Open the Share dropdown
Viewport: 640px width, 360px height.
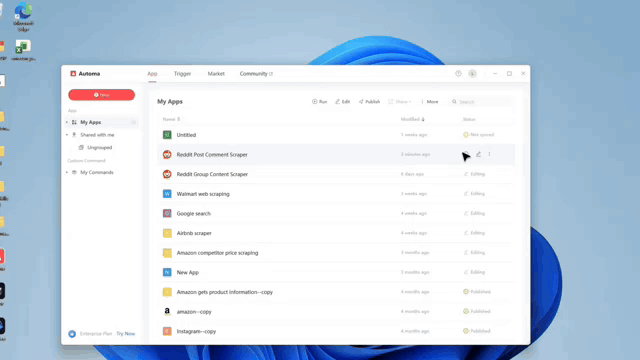pos(400,102)
